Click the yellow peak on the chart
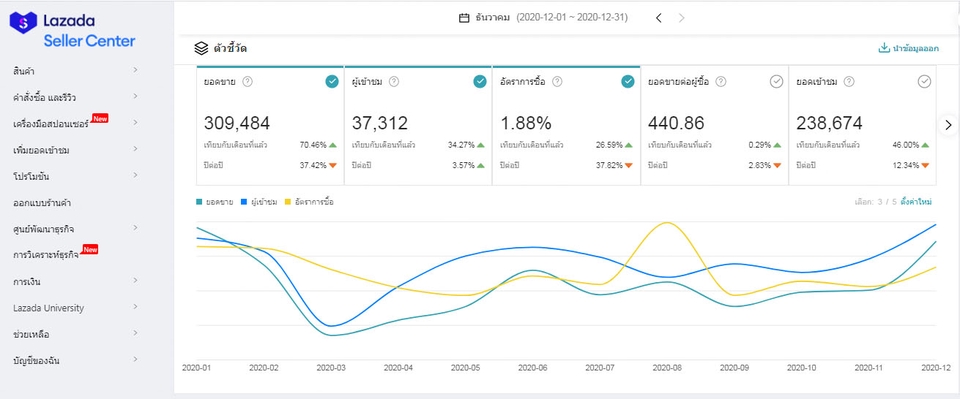This screenshot has height=399, width=960. pos(667,223)
